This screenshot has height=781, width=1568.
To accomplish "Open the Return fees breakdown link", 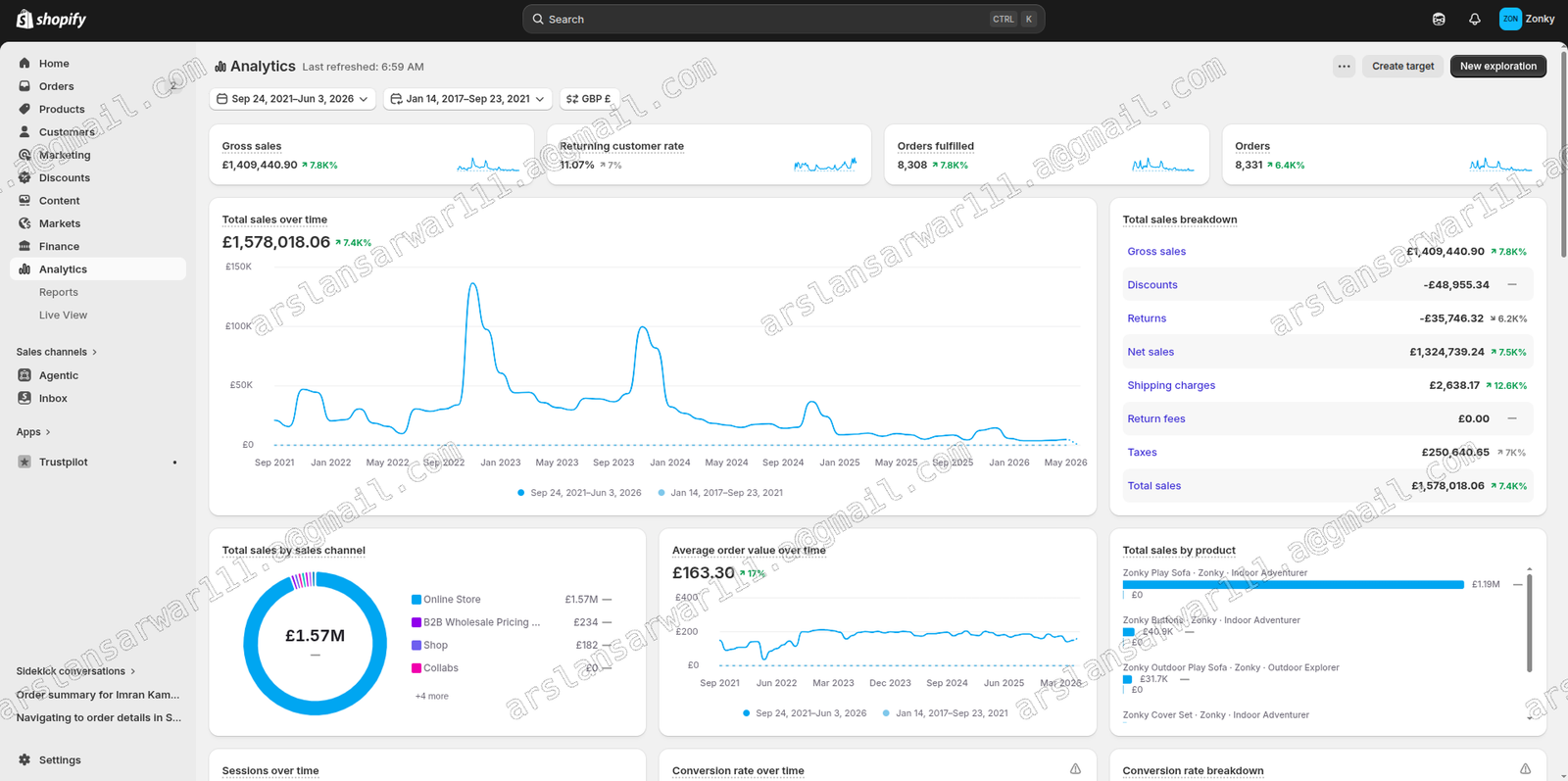I will pos(1156,418).
